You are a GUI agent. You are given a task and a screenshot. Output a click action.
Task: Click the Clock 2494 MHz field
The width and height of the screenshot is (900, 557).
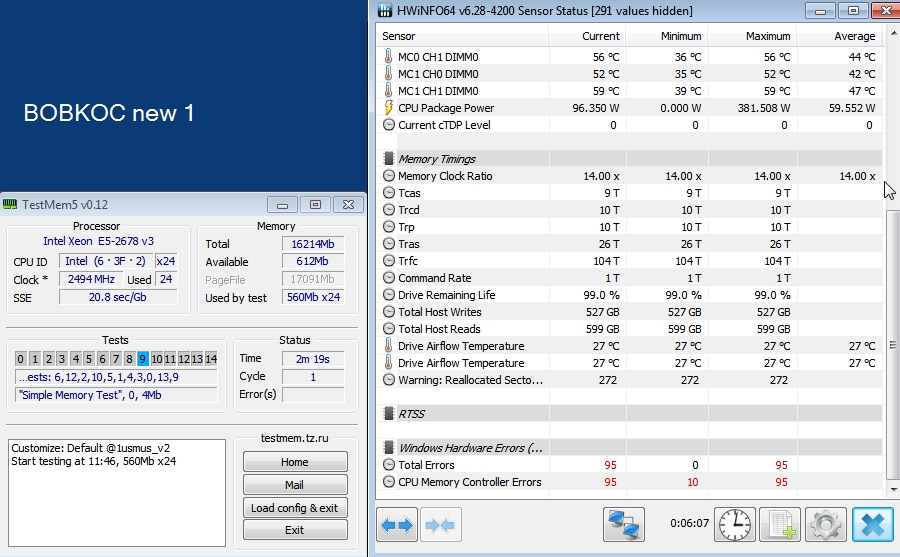pos(91,280)
